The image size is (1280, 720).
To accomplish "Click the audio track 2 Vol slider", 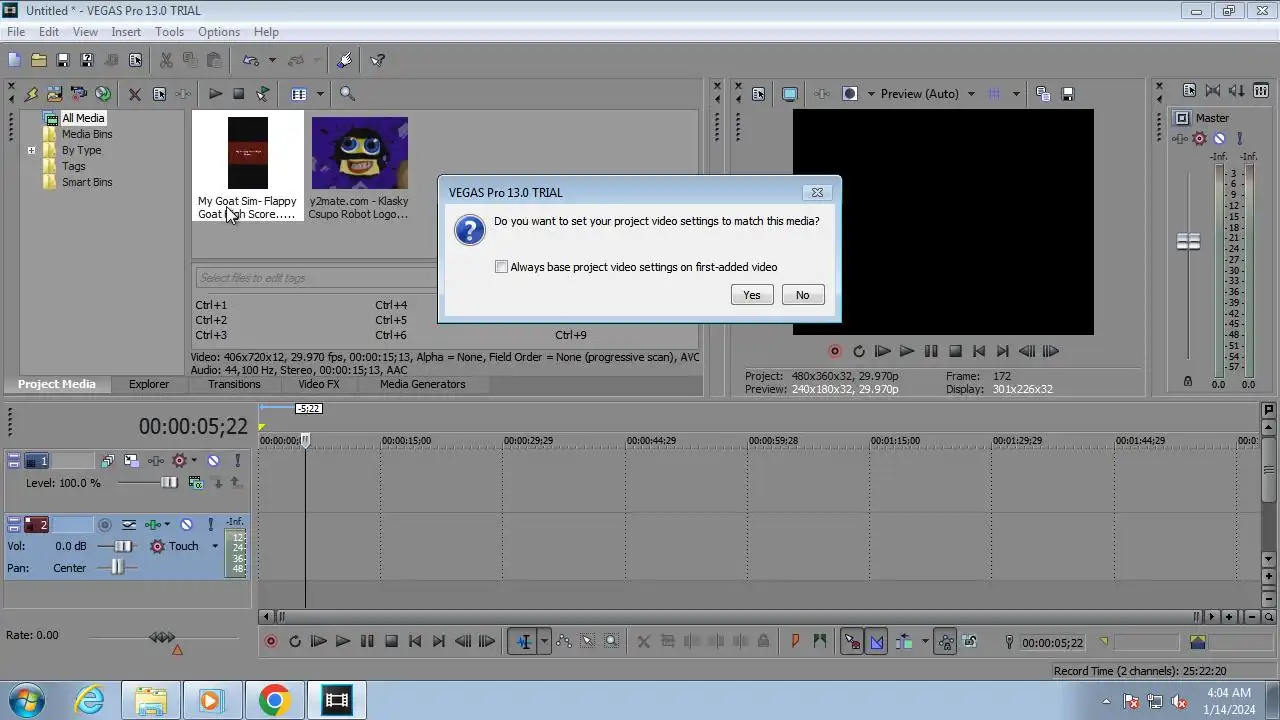I will (x=121, y=546).
